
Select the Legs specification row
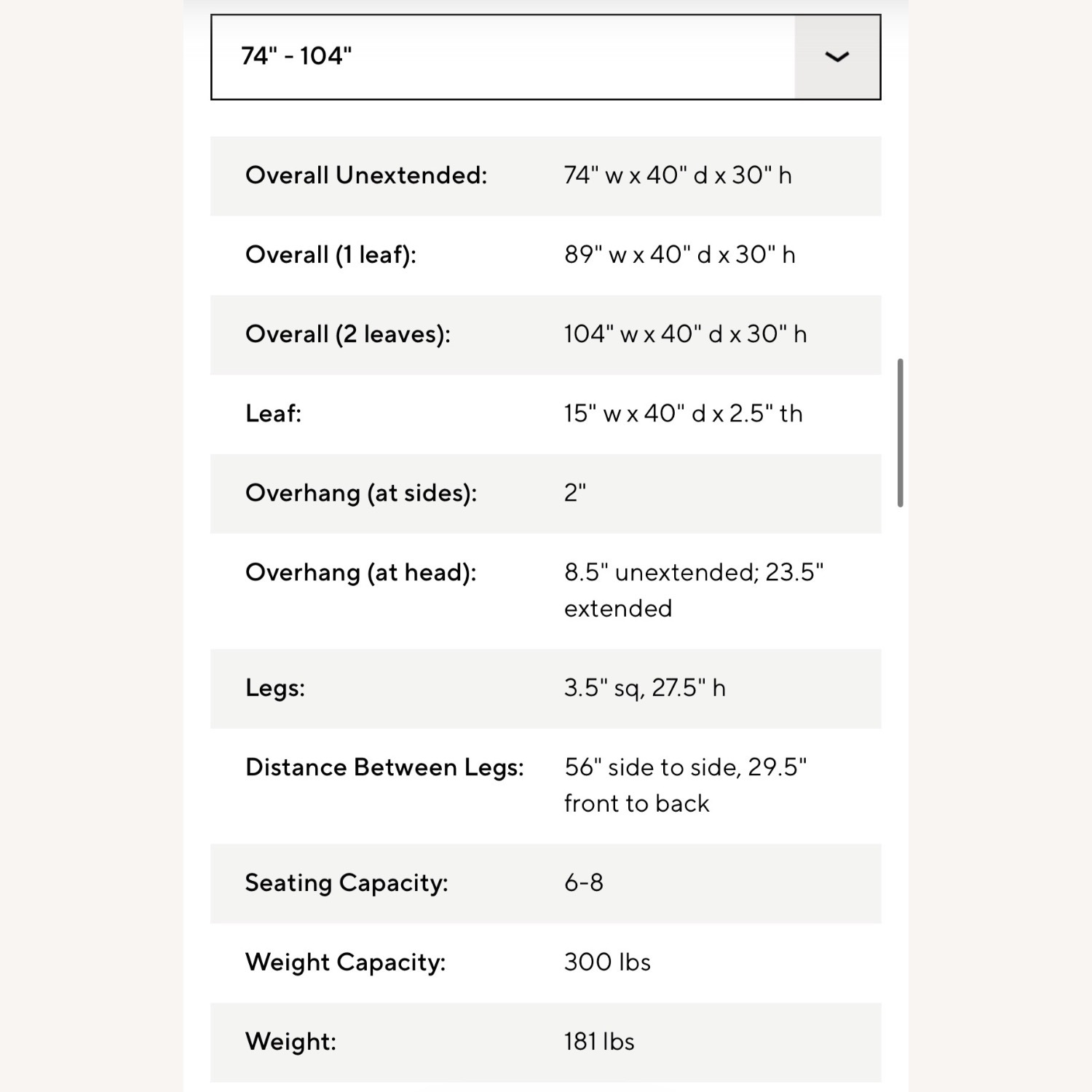point(546,689)
